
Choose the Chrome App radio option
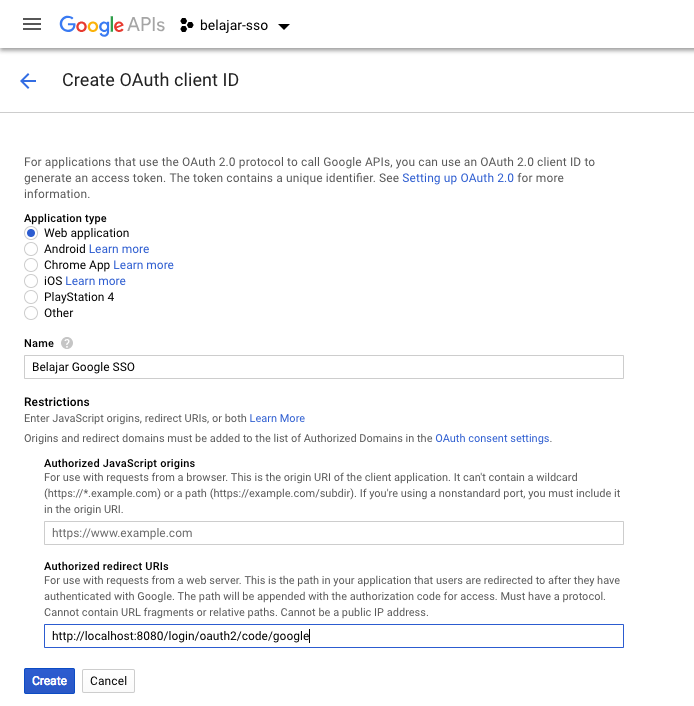point(31,265)
